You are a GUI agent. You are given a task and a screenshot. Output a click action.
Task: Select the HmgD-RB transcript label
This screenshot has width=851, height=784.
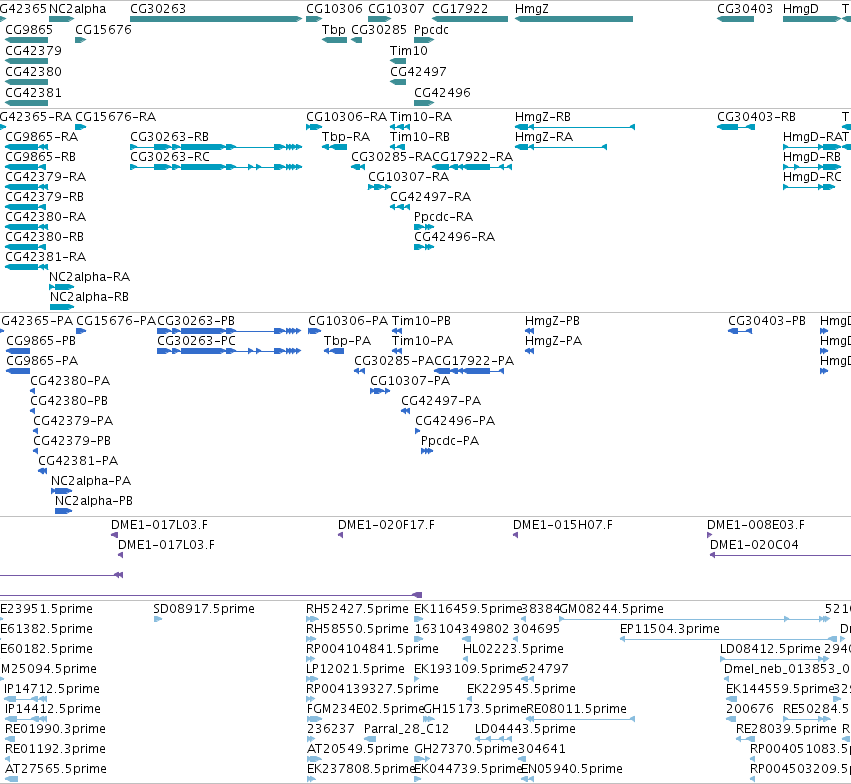(x=812, y=157)
